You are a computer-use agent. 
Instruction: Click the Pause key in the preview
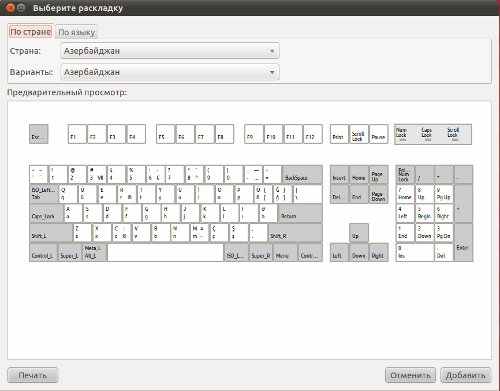tap(379, 134)
